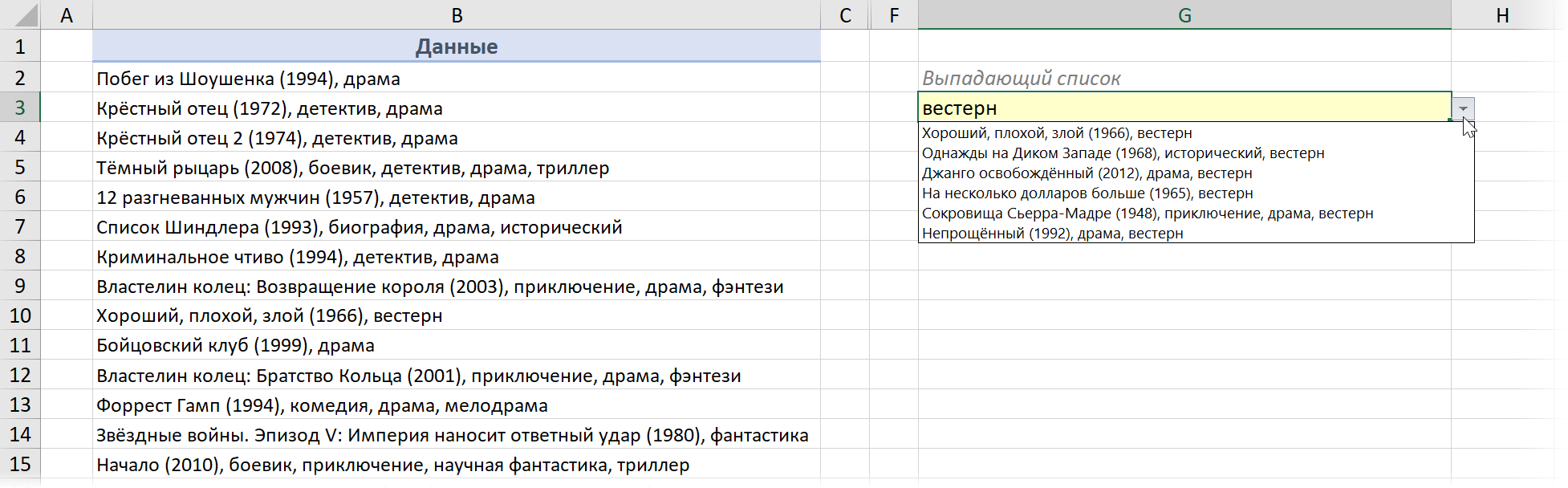
Task: Select row 3 header
Action: click(x=20, y=108)
